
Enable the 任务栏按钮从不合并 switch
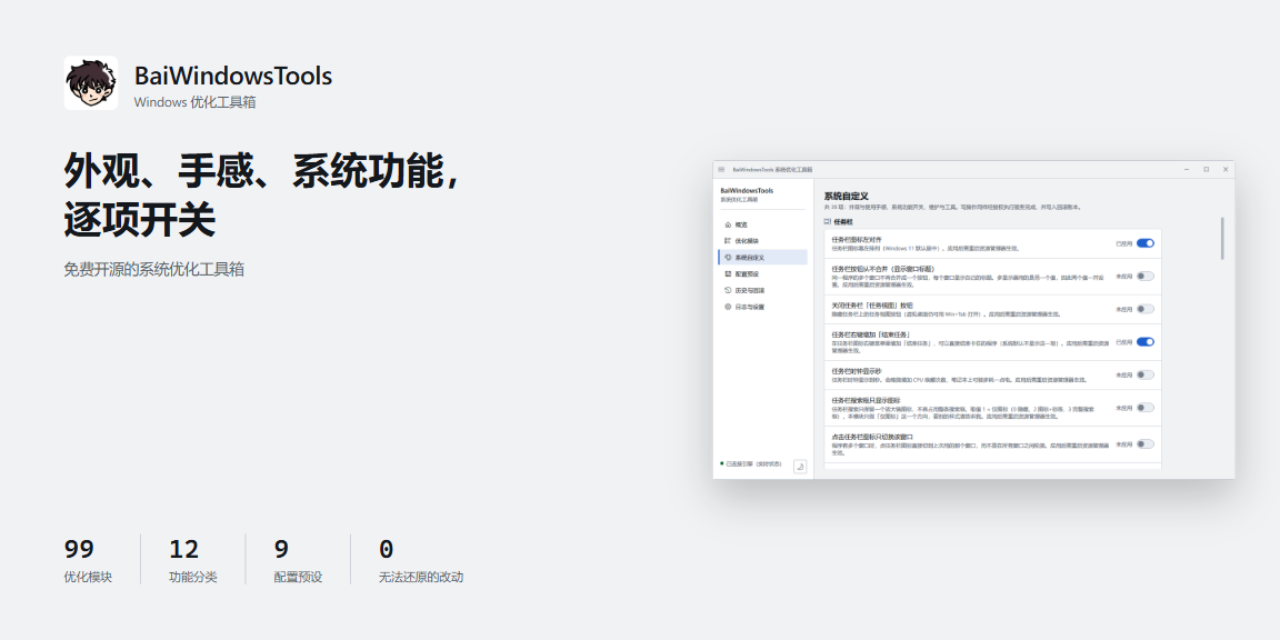coord(1145,276)
